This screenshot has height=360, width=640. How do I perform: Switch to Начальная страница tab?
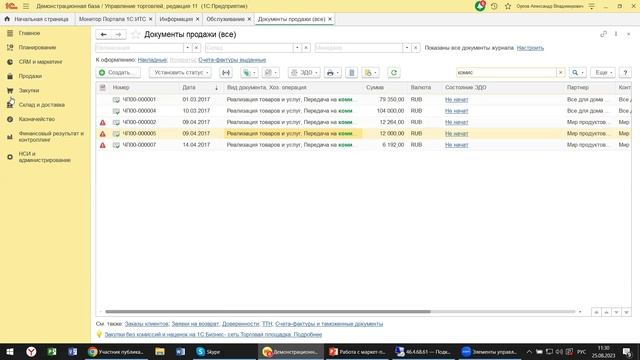point(37,19)
